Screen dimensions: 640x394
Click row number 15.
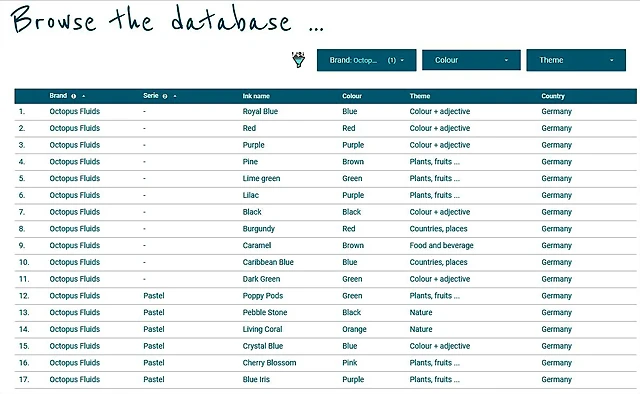pyautogui.click(x=24, y=346)
